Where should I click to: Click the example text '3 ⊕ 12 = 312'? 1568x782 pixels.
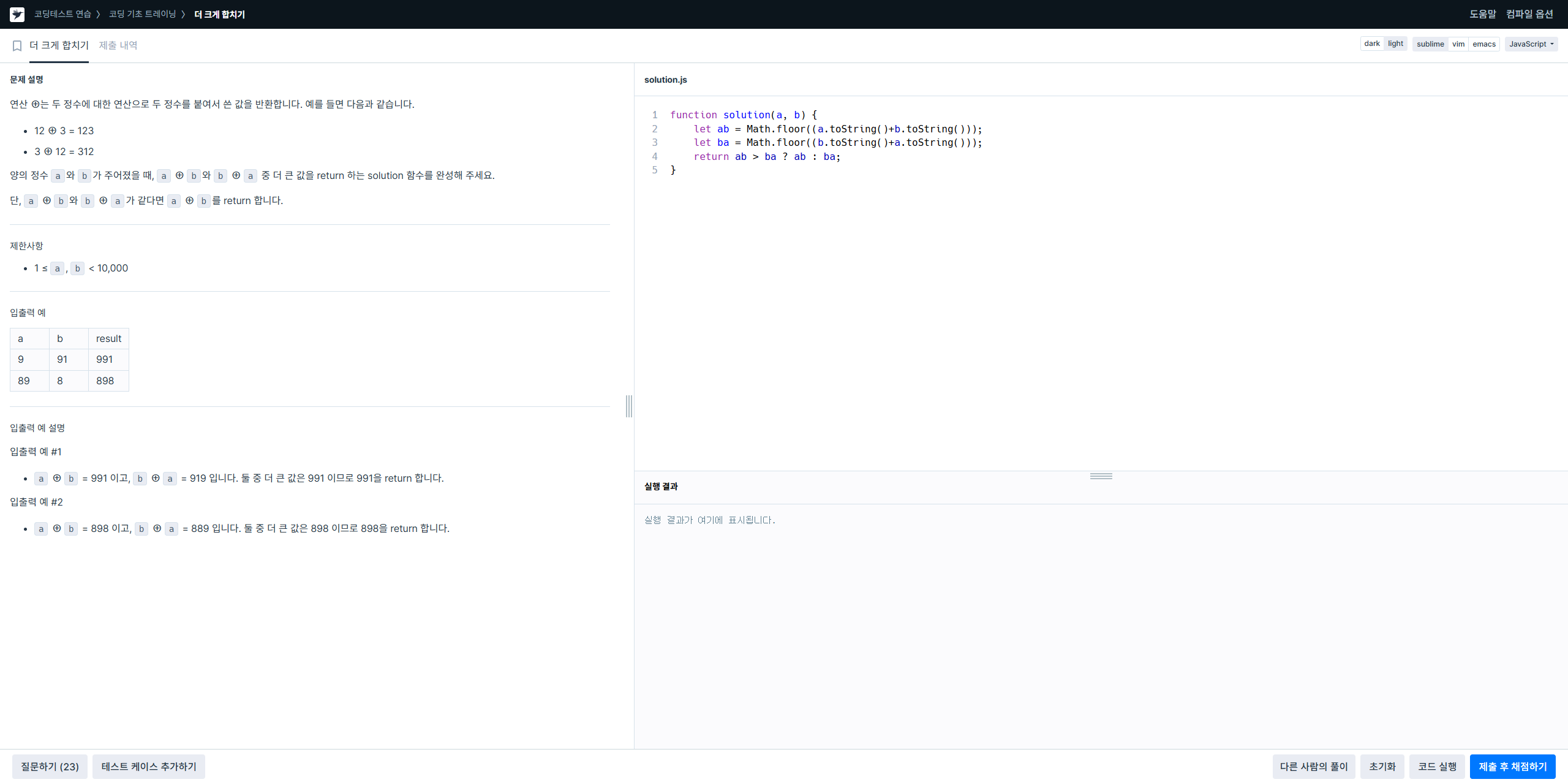[64, 151]
